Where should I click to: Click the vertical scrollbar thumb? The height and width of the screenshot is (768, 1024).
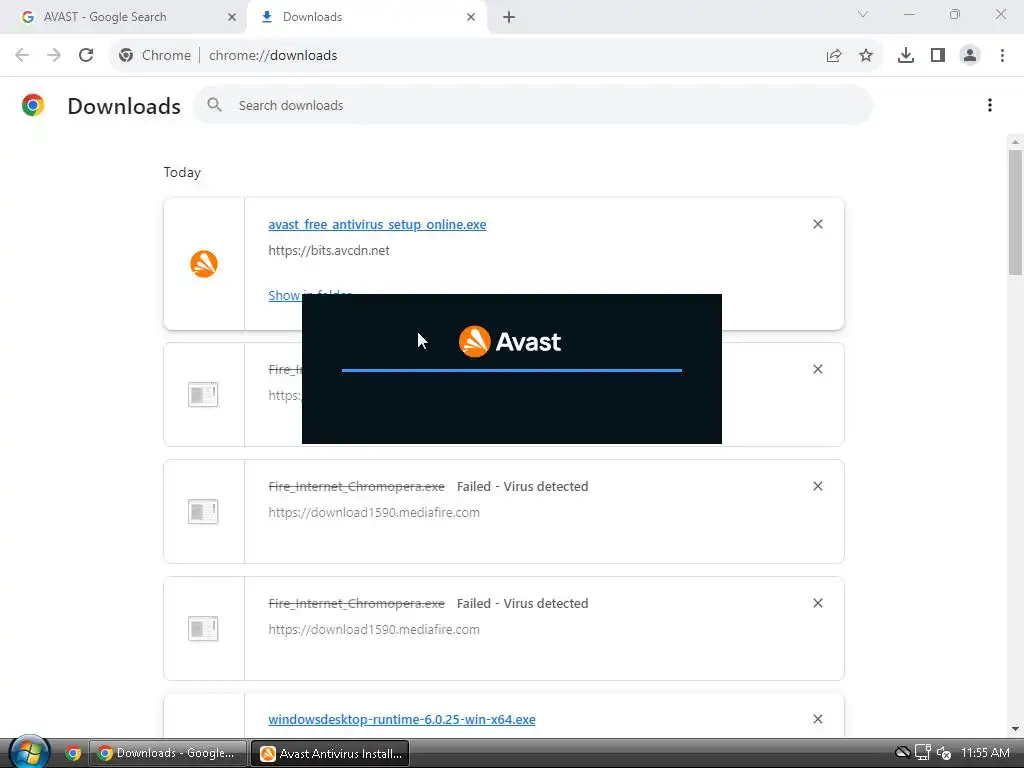coord(1015,212)
